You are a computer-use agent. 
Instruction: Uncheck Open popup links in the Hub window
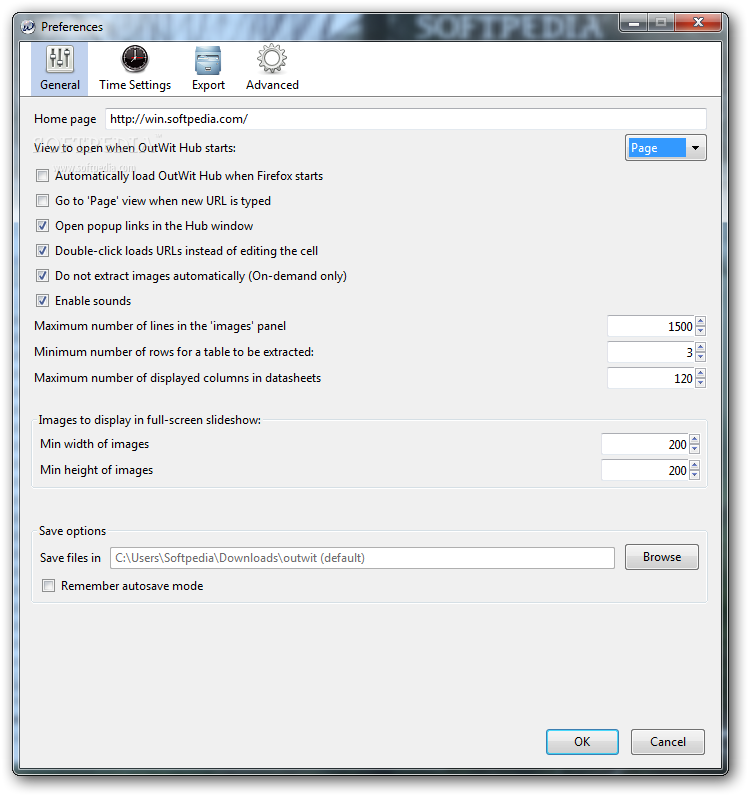click(x=42, y=225)
